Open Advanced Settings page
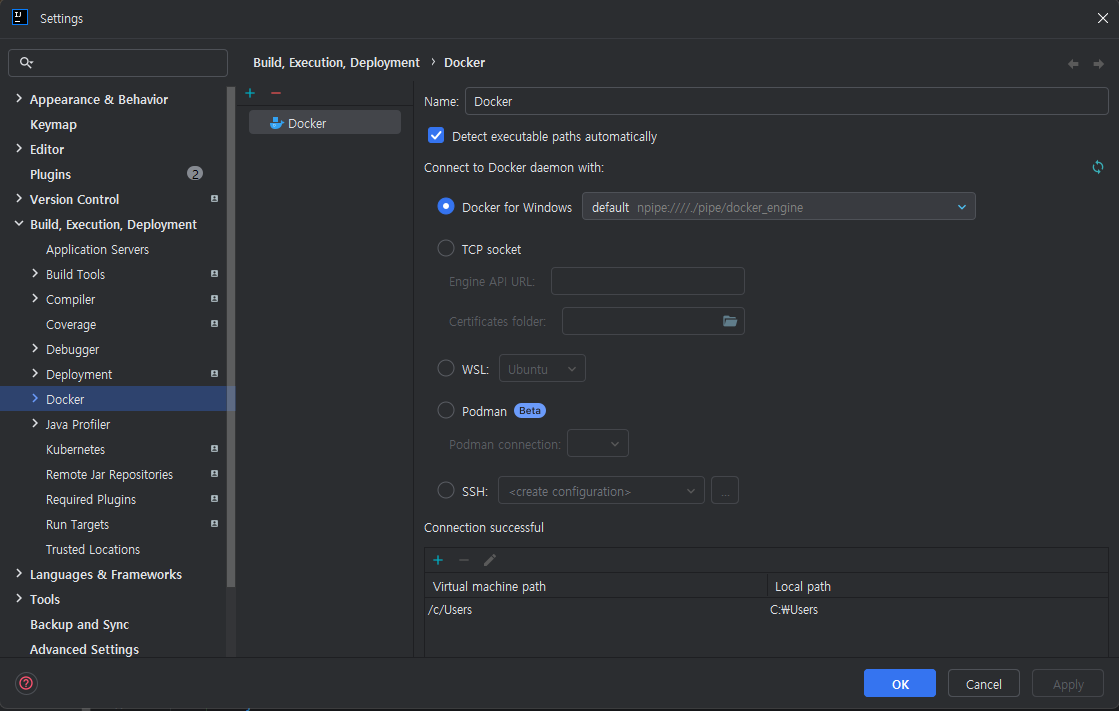 pyautogui.click(x=84, y=649)
